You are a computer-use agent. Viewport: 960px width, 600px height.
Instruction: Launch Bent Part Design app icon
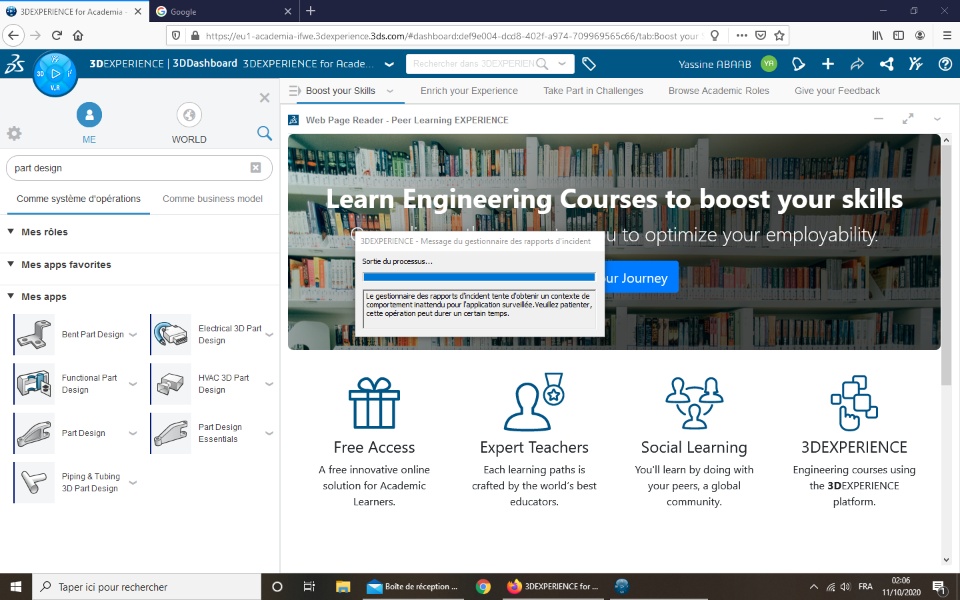tap(34, 334)
